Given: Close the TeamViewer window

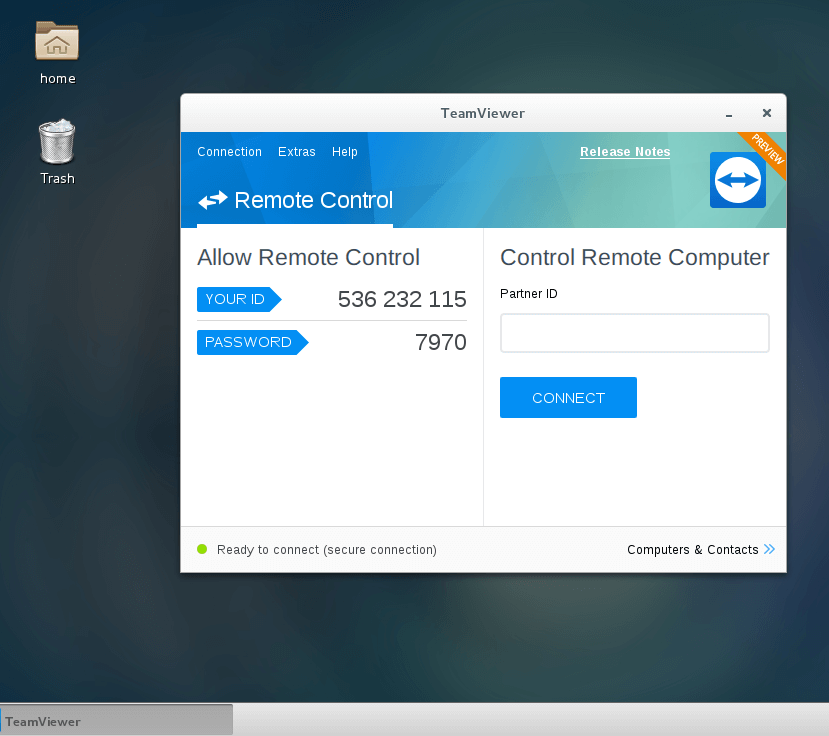Looking at the screenshot, I should (767, 113).
